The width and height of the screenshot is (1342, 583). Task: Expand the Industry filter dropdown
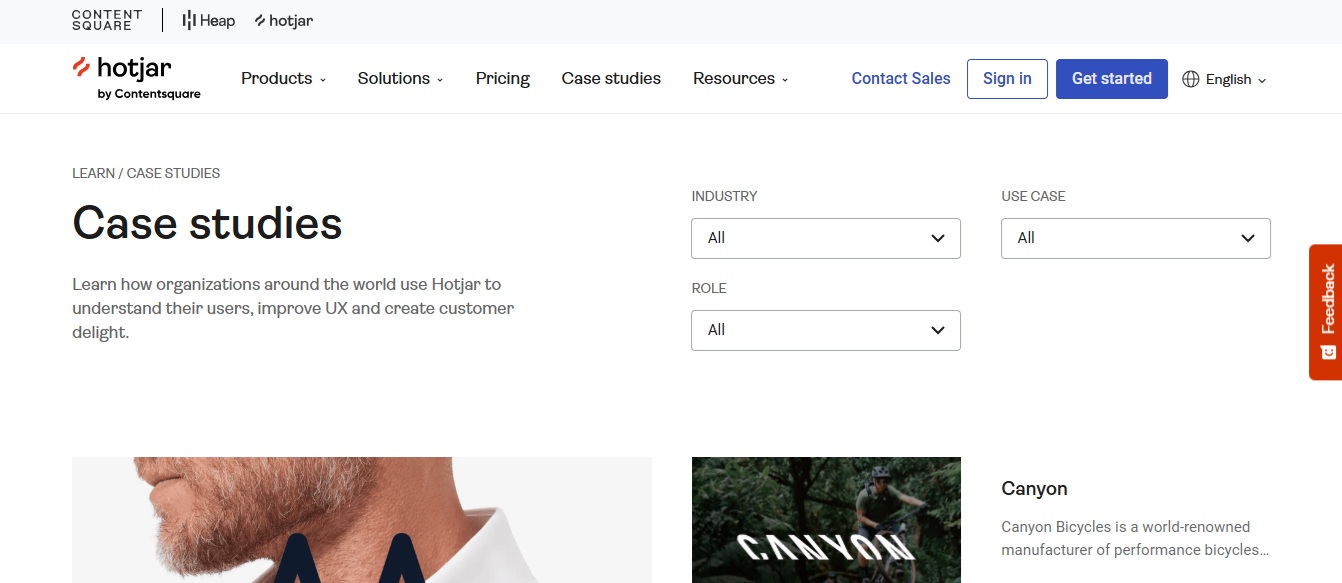(825, 238)
